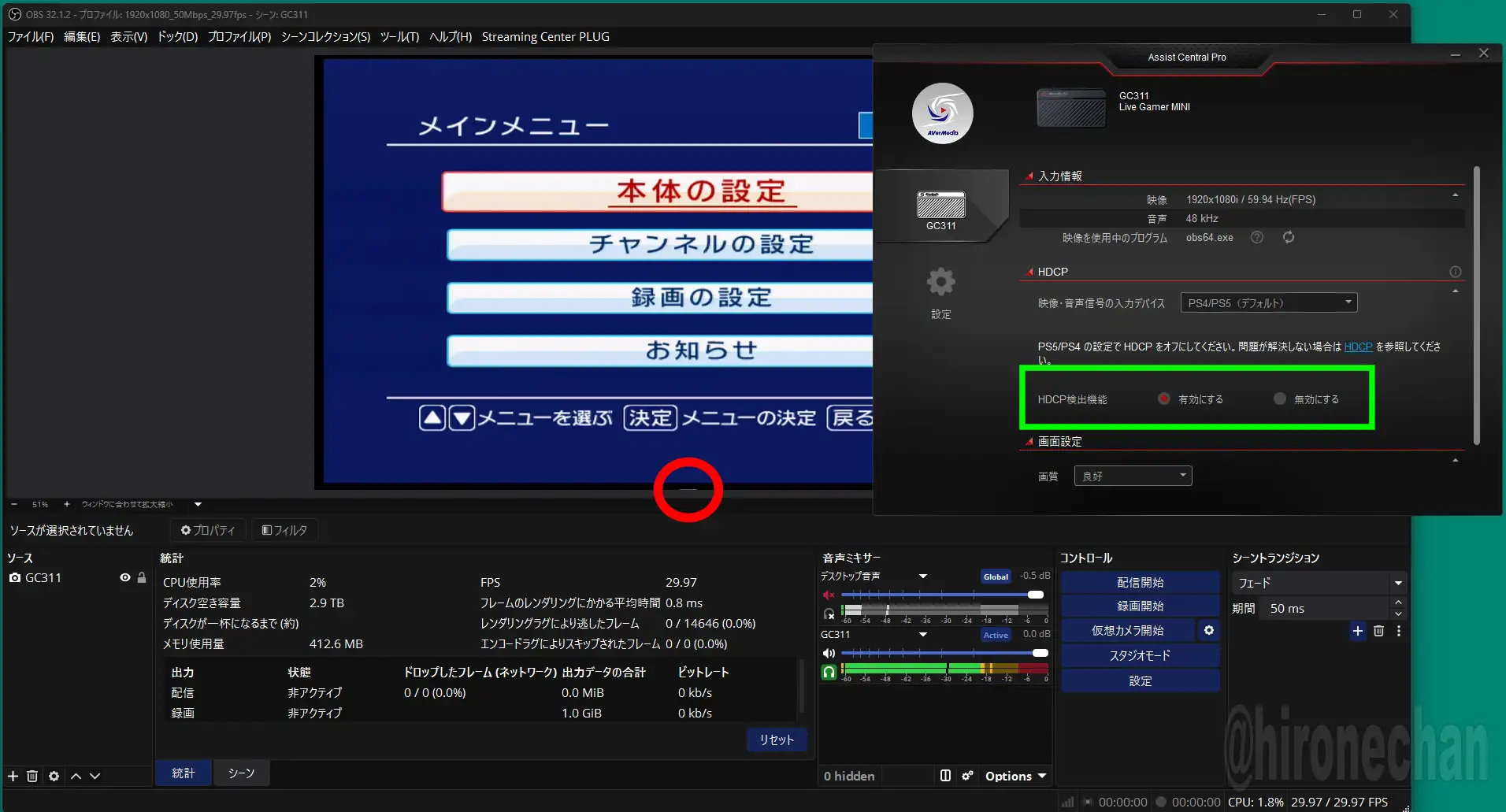The width and height of the screenshot is (1506, 812).
Task: Start virtual camera with 仮想カメラ開始
Action: (x=1127, y=630)
